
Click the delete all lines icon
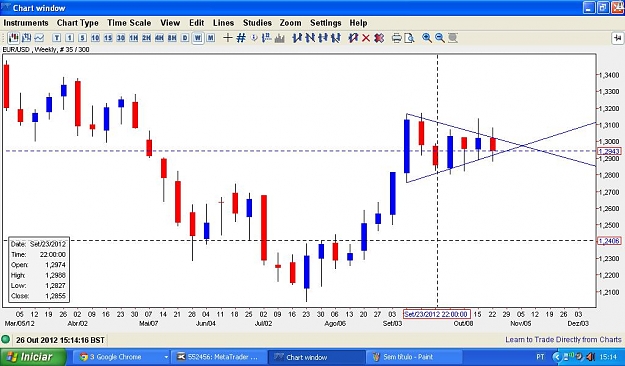click(379, 38)
